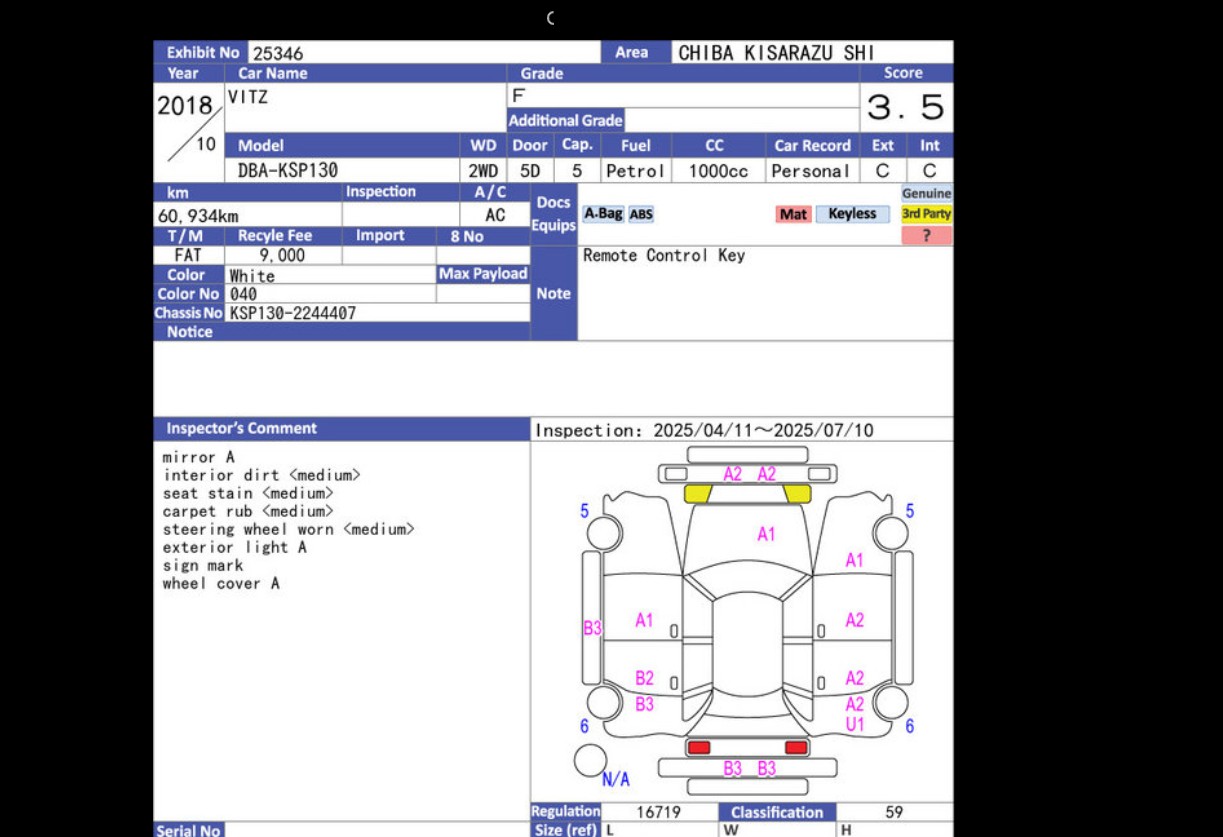1223x837 pixels.
Task: Click the comment 'carpet rub <medium>'
Action: coord(248,511)
